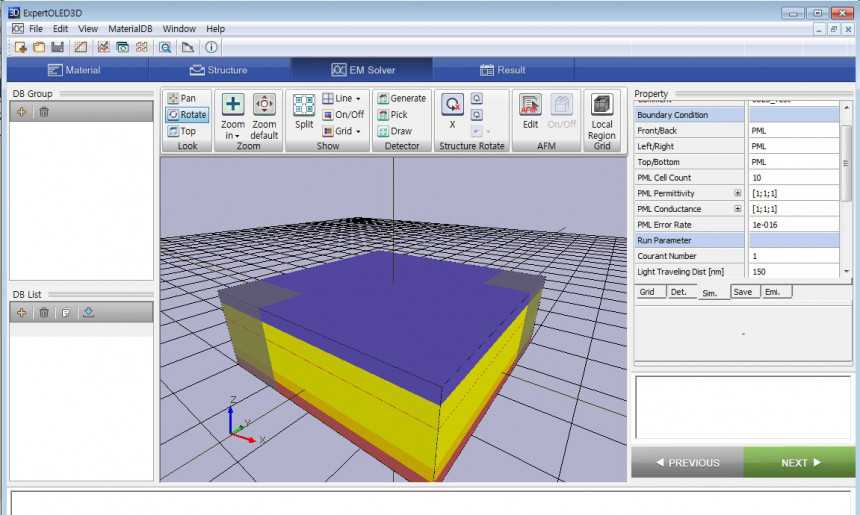
Task: Click the line chart toolbar icon
Action: pyautogui.click(x=104, y=47)
